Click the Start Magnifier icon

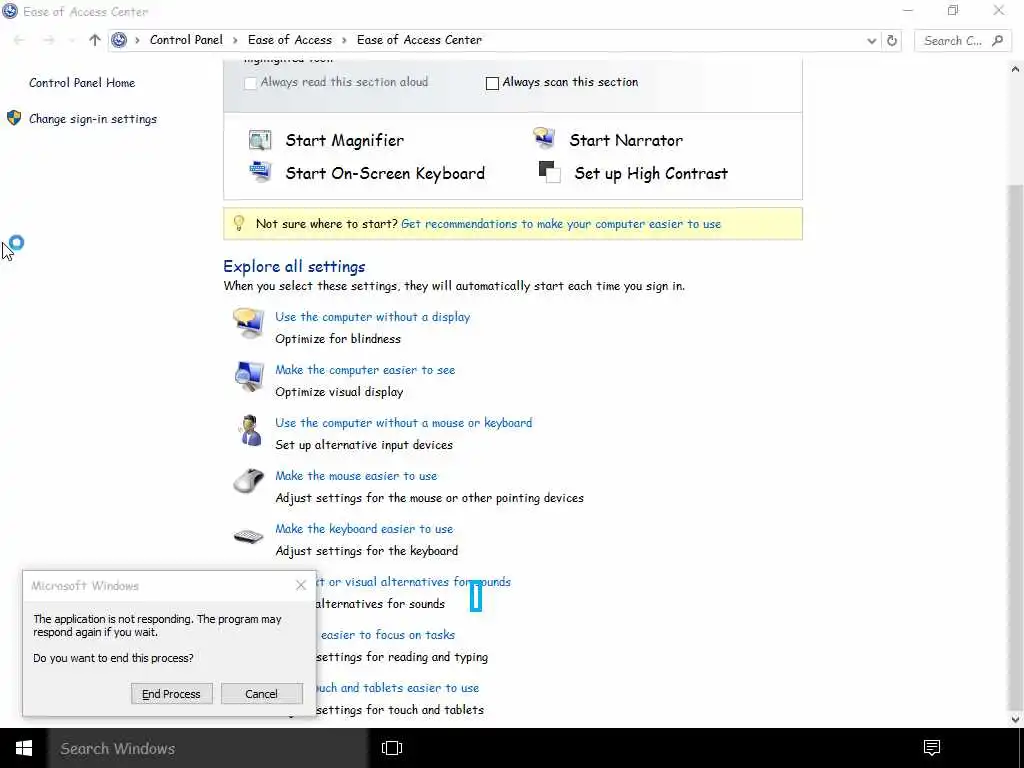click(260, 140)
